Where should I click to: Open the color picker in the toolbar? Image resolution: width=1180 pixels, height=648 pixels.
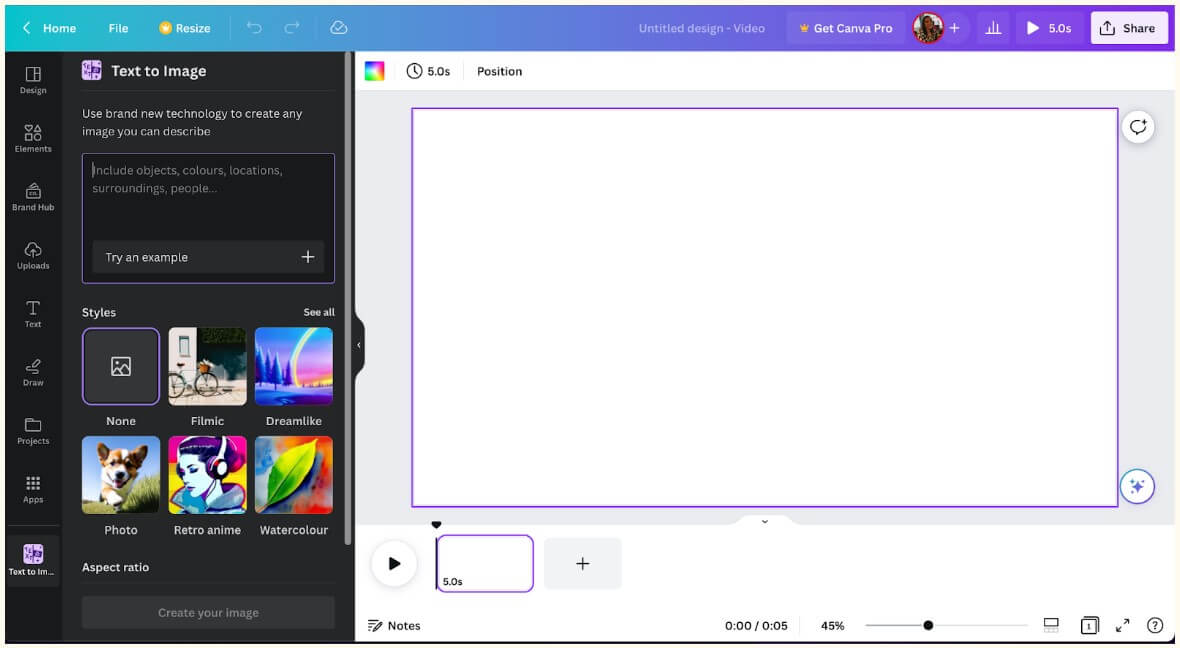(x=375, y=71)
